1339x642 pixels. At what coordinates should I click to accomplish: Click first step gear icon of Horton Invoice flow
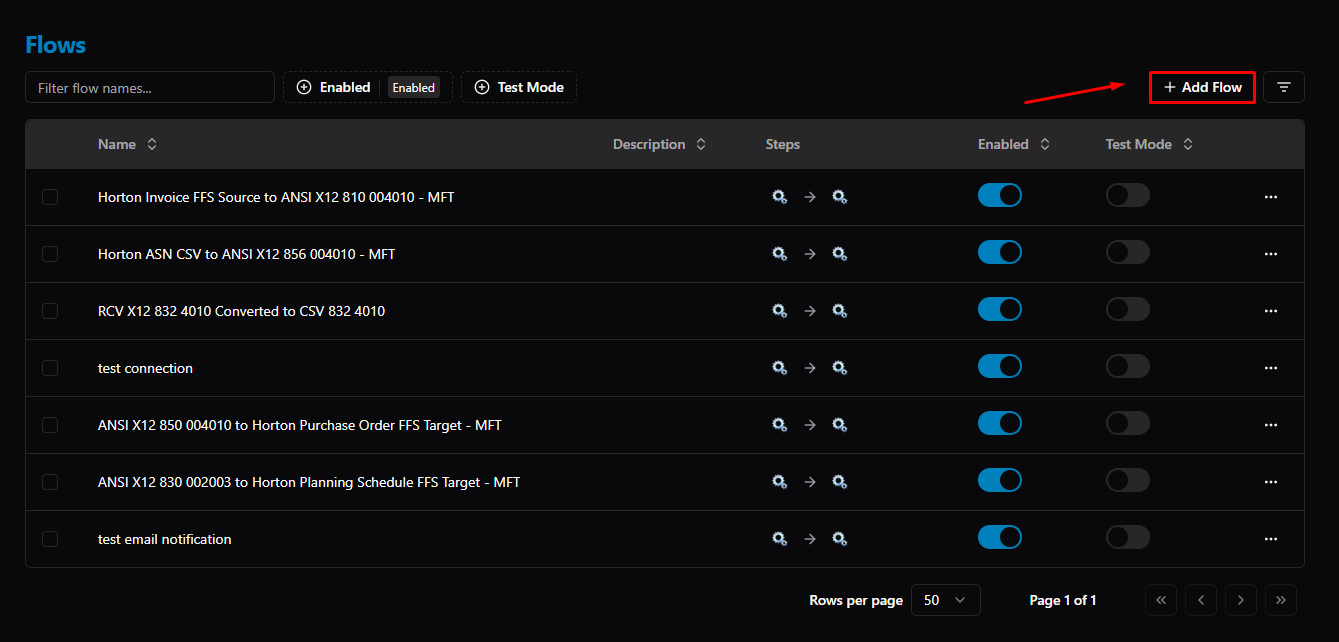tap(779, 197)
